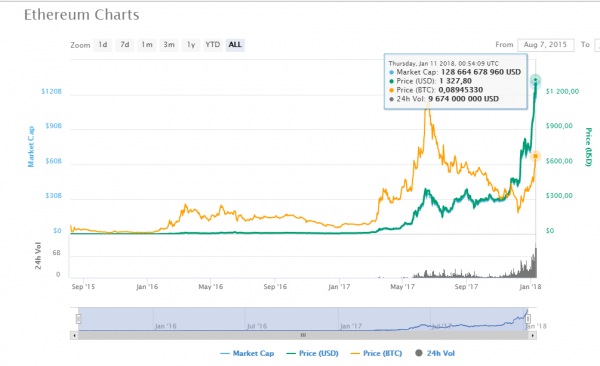600x366 pixels.
Task: Click the tooltip 24h Vol value 9 674 000 000 USD
Action: (463, 99)
